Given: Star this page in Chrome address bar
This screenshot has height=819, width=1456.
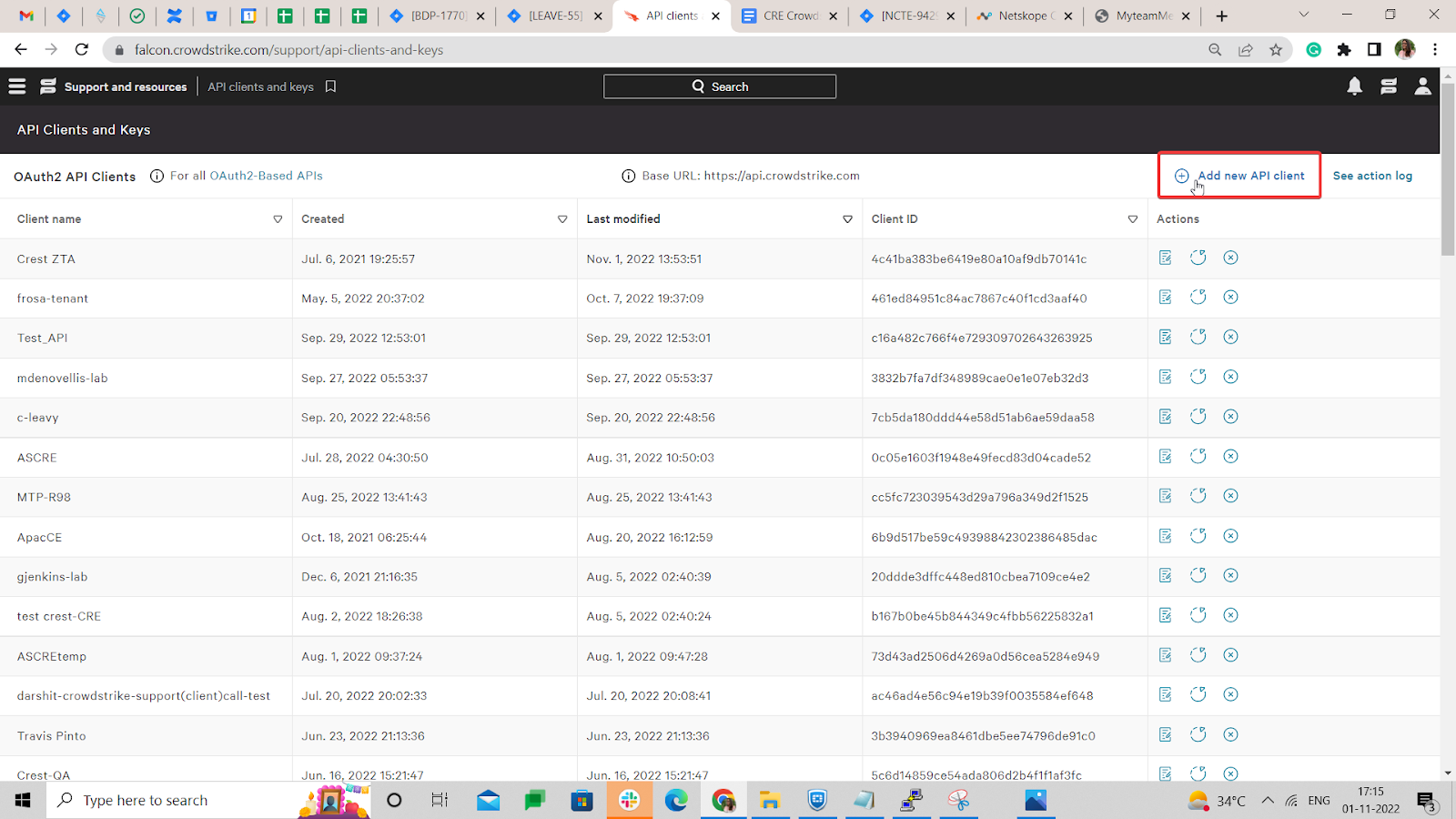Looking at the screenshot, I should click(1276, 50).
